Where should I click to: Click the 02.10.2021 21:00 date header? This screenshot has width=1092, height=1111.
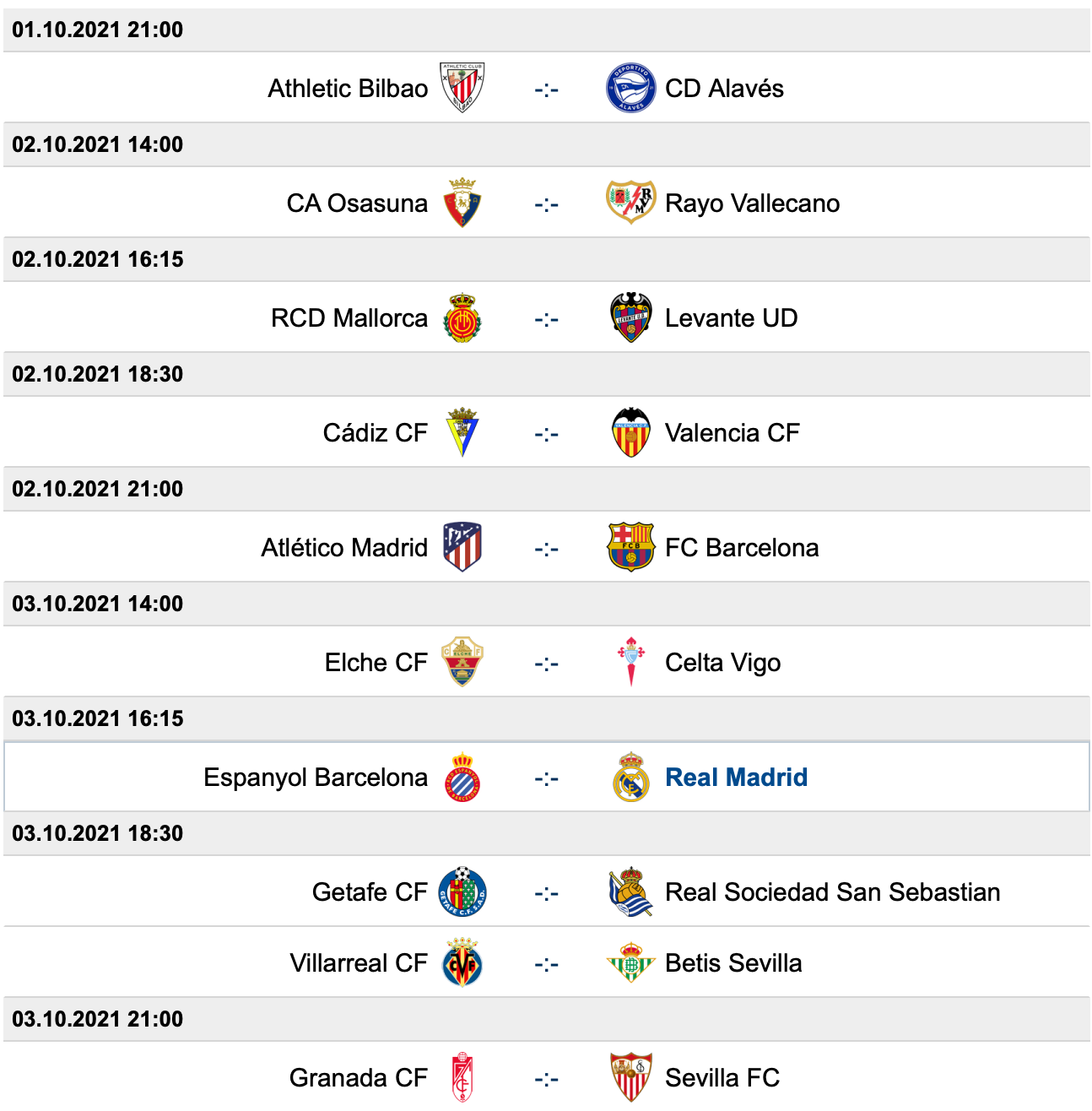98,489
